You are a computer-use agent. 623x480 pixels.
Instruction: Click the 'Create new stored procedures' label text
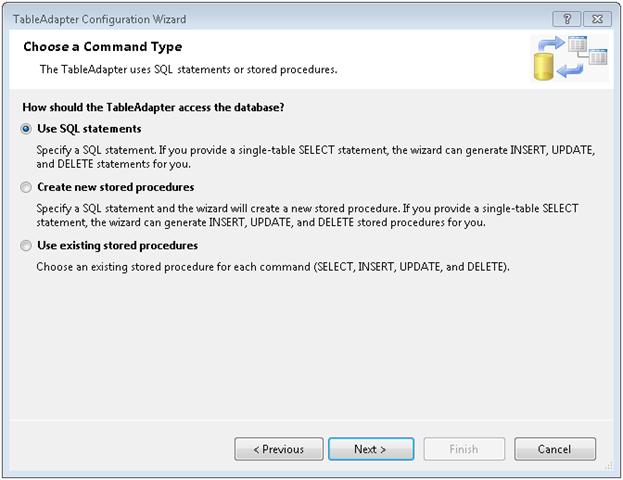point(115,187)
